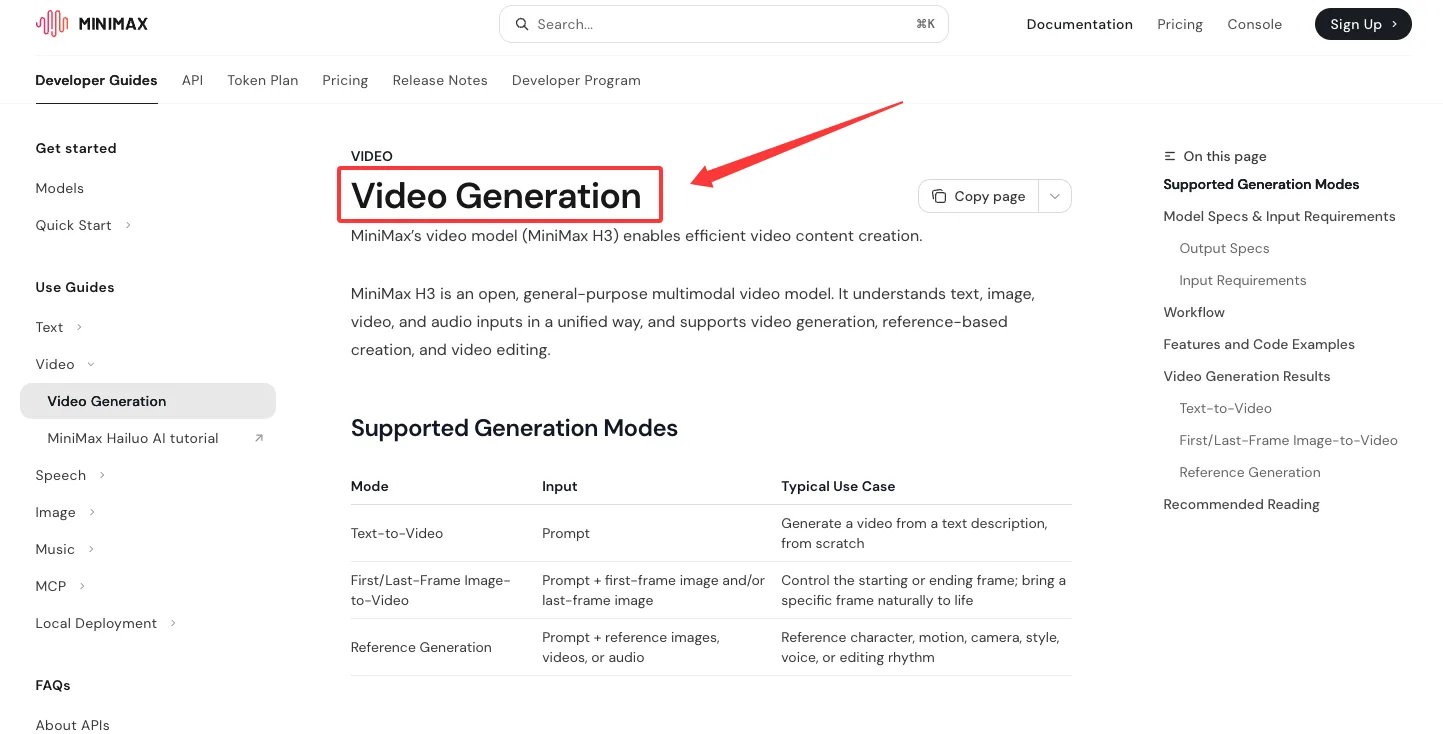The width and height of the screenshot is (1443, 734).
Task: Expand the Quick Start section
Action: click(128, 225)
